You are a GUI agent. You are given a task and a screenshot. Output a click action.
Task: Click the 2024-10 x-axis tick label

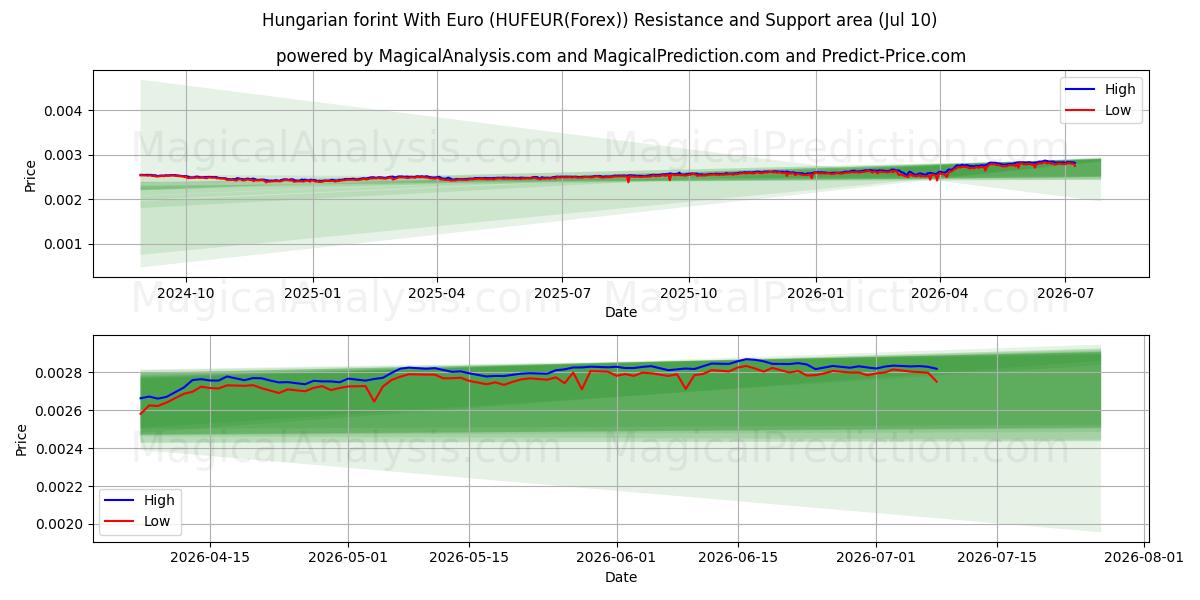click(x=186, y=294)
